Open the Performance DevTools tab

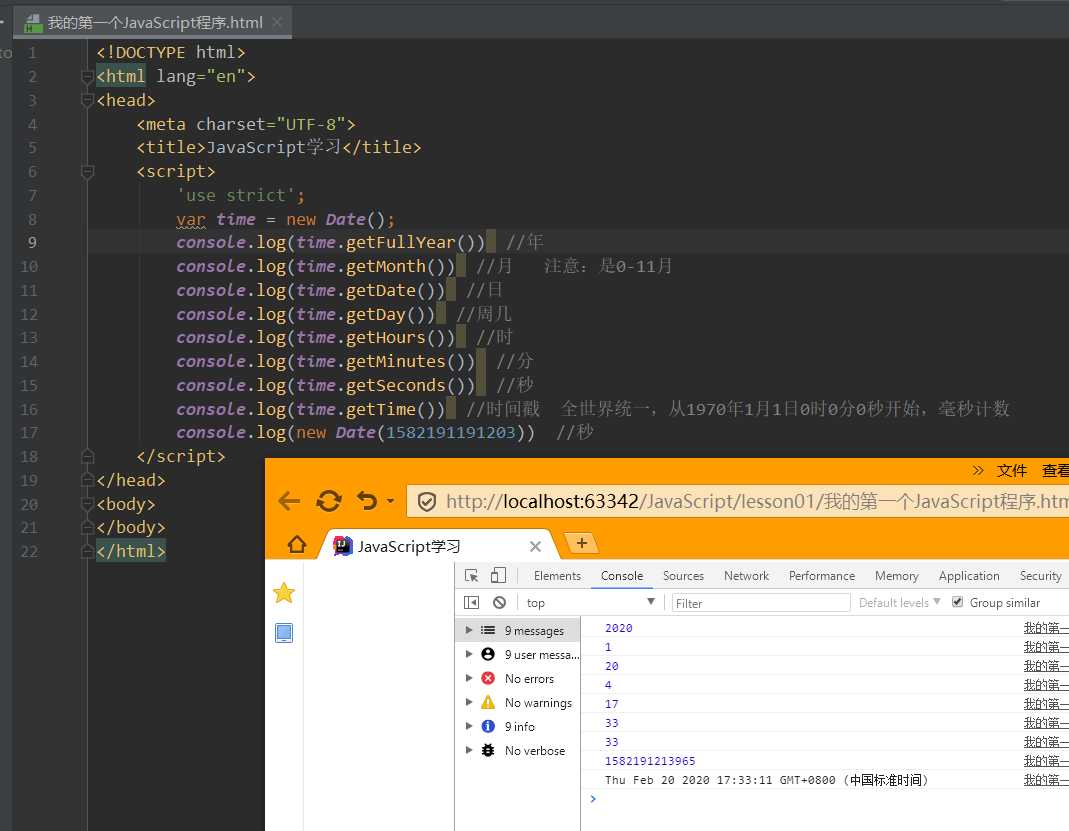pyautogui.click(x=822, y=576)
